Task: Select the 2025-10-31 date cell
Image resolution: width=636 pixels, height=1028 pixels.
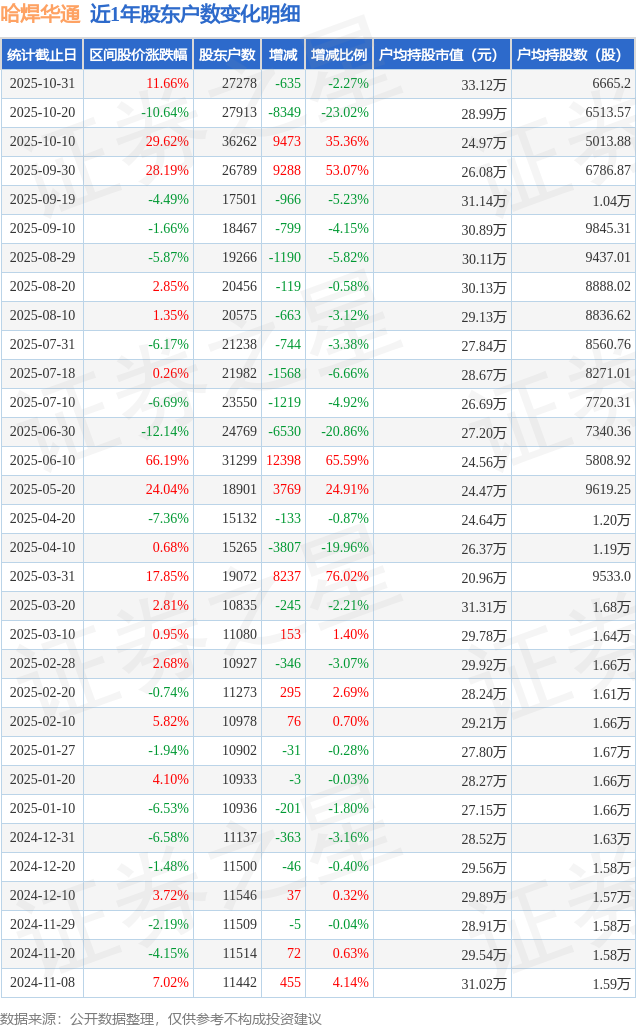Action: (42, 84)
